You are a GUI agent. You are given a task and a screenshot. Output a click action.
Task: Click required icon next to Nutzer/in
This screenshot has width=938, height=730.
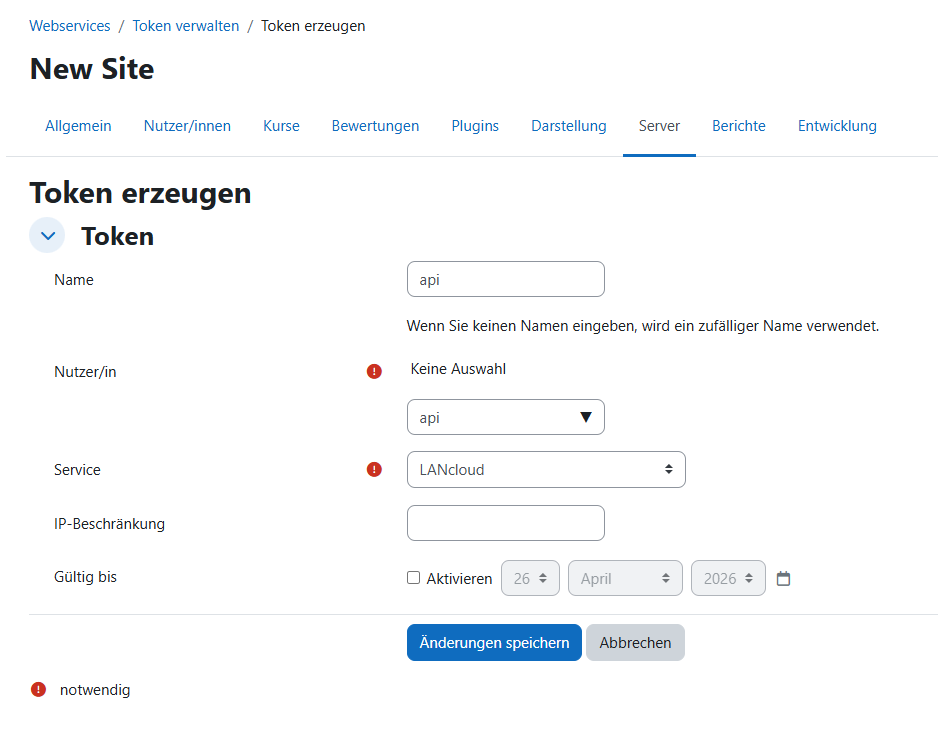pos(374,371)
